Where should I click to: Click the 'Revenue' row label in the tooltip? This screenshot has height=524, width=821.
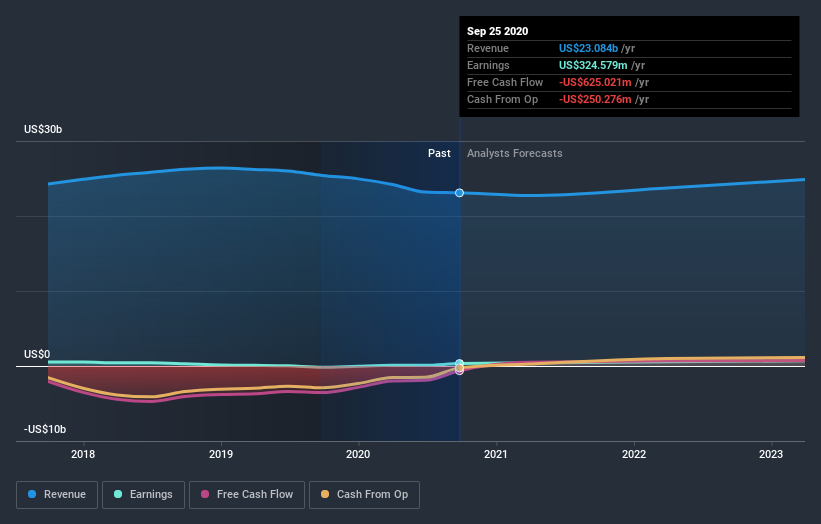pos(488,48)
